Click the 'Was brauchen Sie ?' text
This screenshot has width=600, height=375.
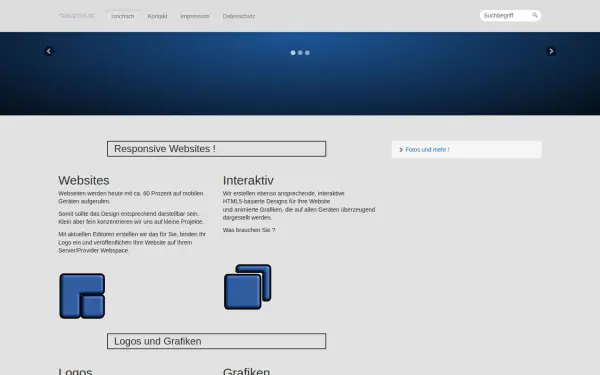point(249,230)
